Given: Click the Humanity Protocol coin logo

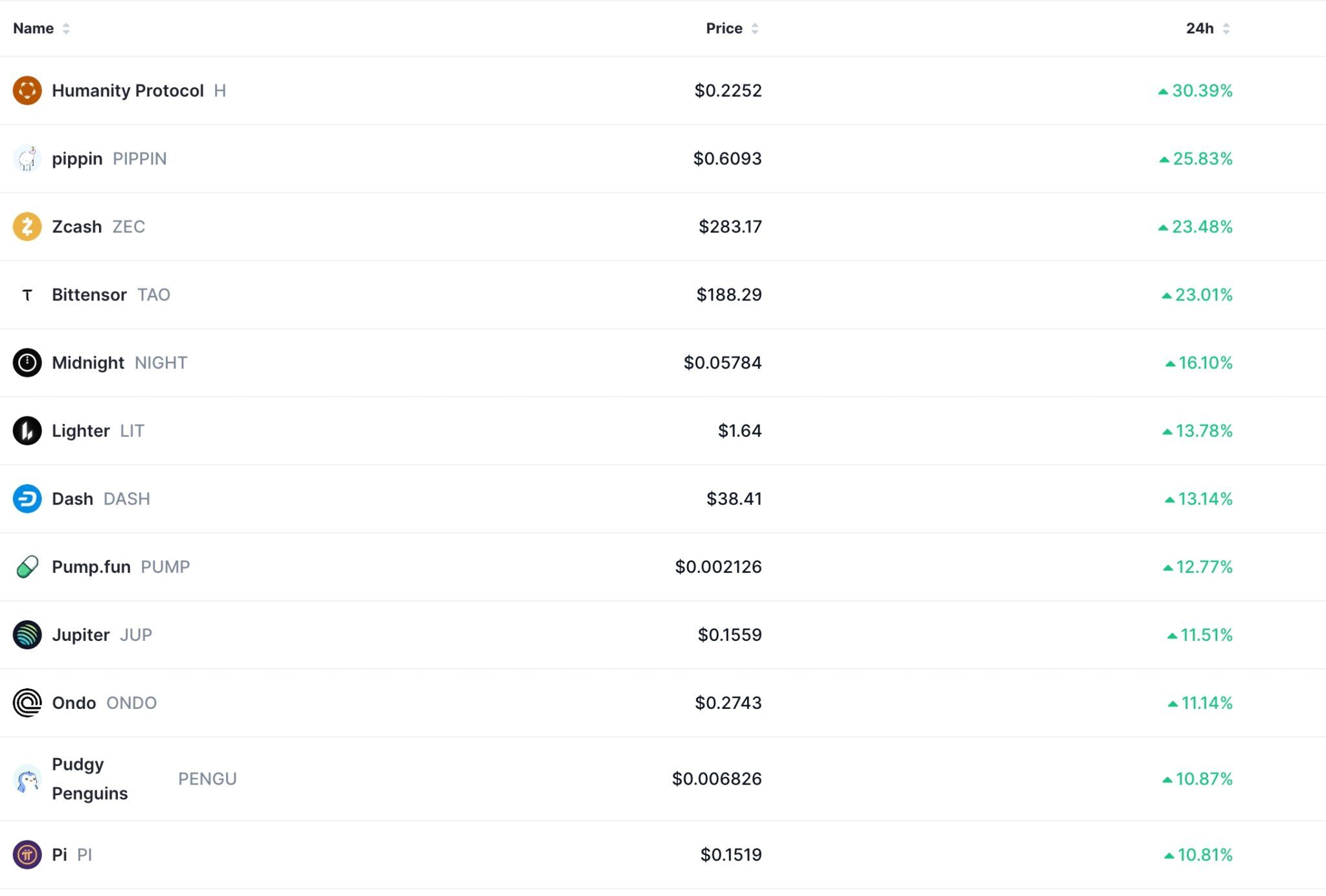Looking at the screenshot, I should tap(27, 91).
